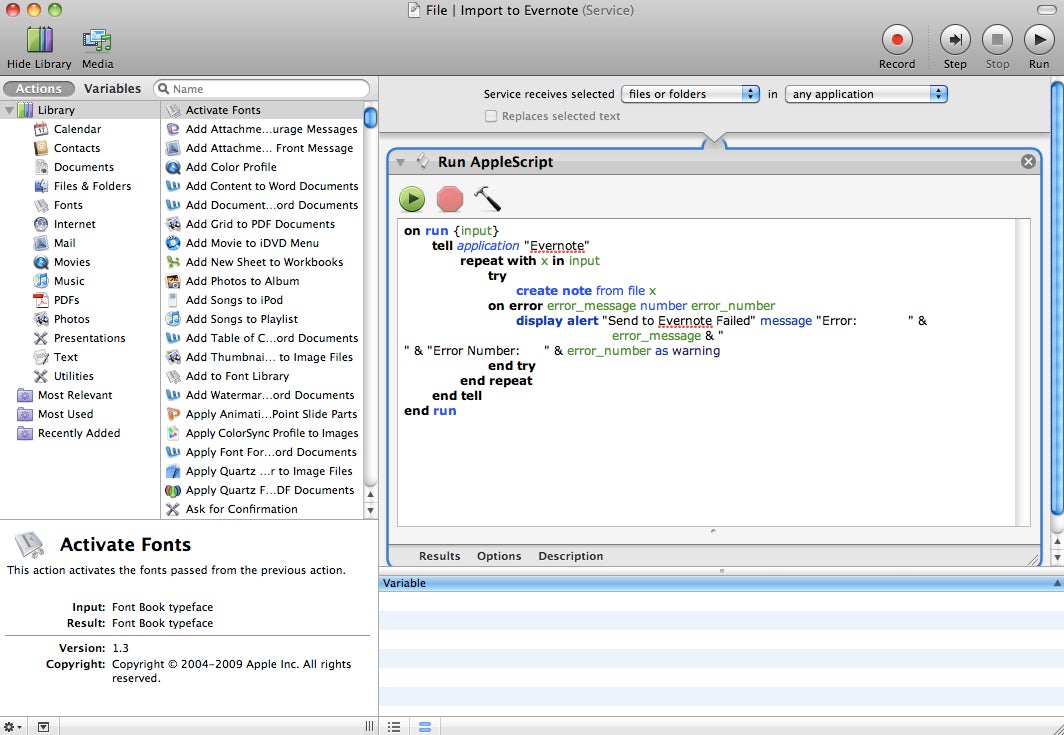Show the Description tab

point(570,556)
